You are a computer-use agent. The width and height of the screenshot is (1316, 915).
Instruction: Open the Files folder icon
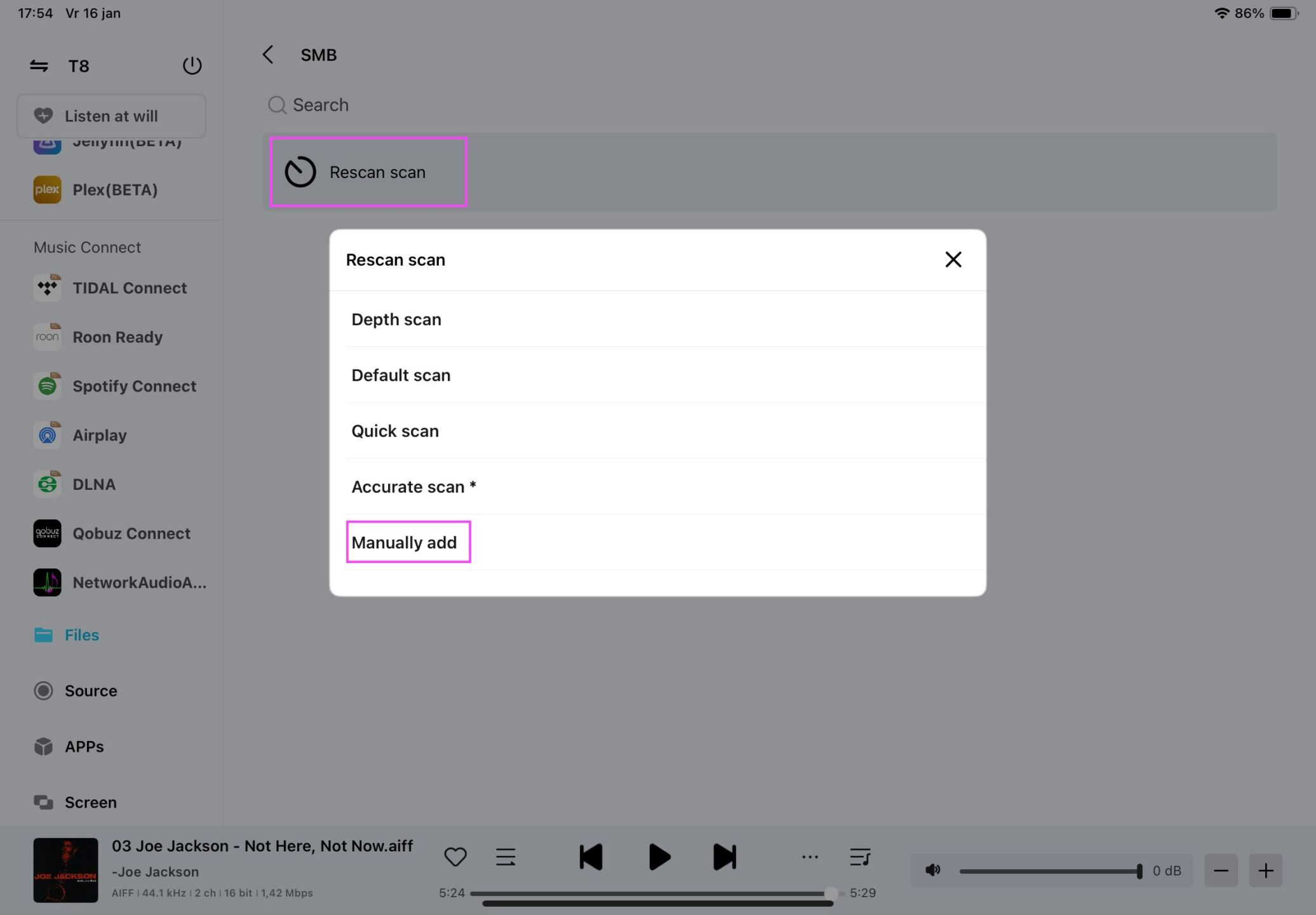43,635
